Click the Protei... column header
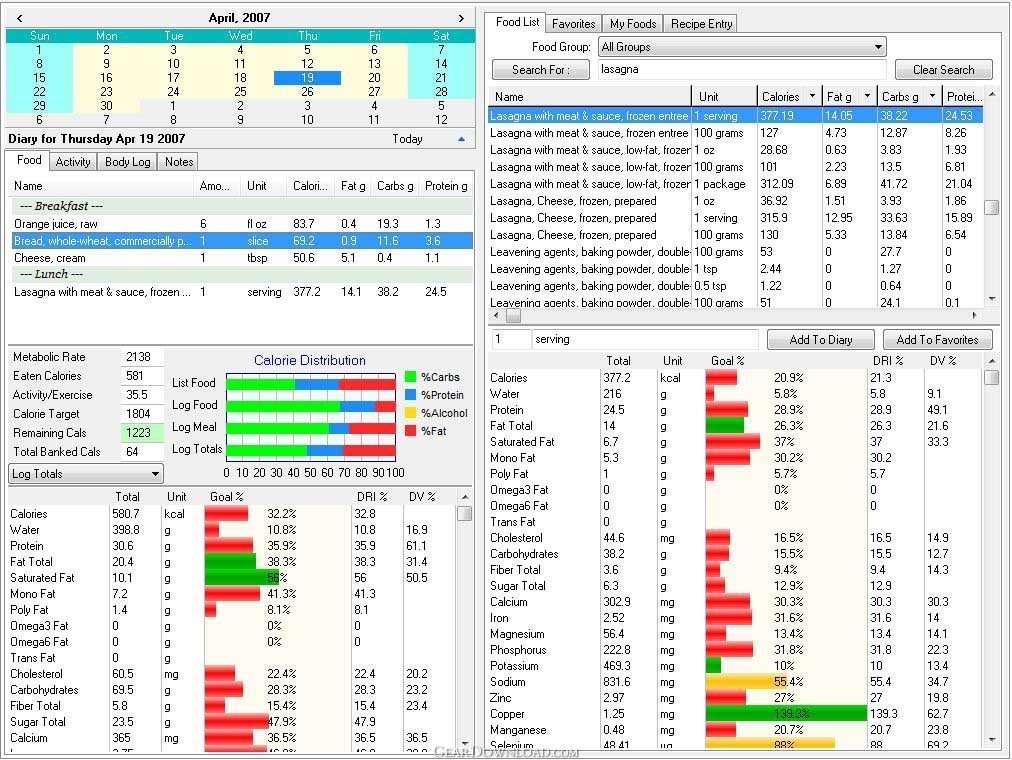 963,97
